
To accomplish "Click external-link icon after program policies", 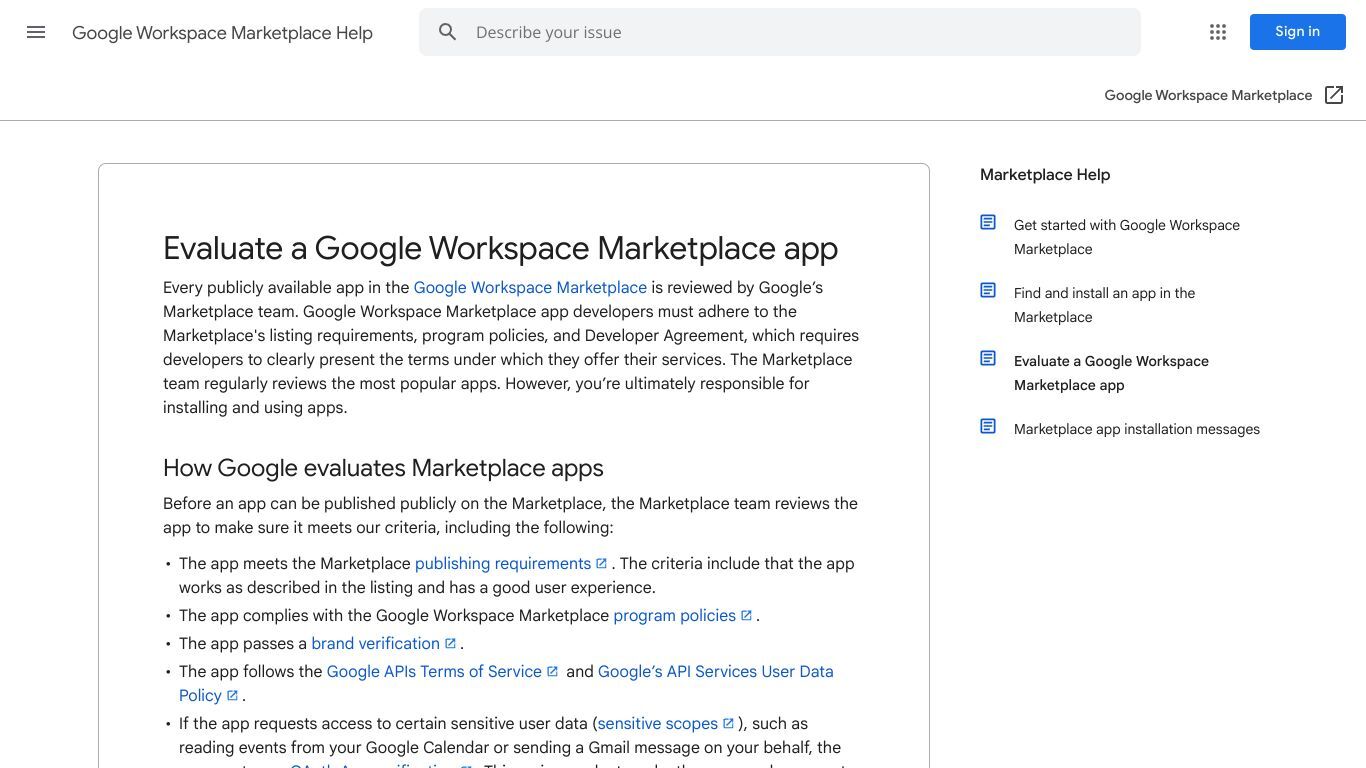I will 746,615.
